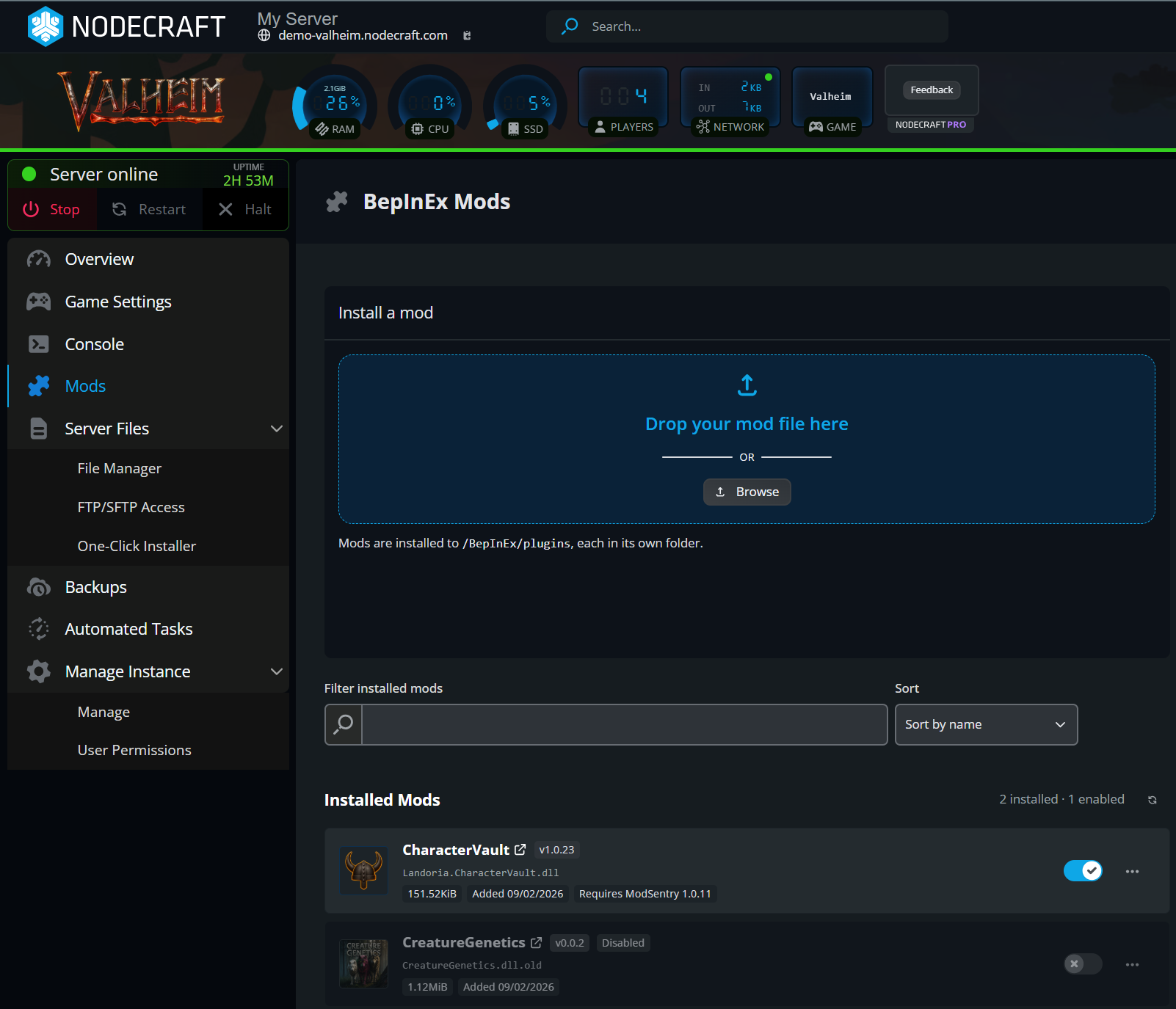Open the Network traffic widget

pos(730,101)
